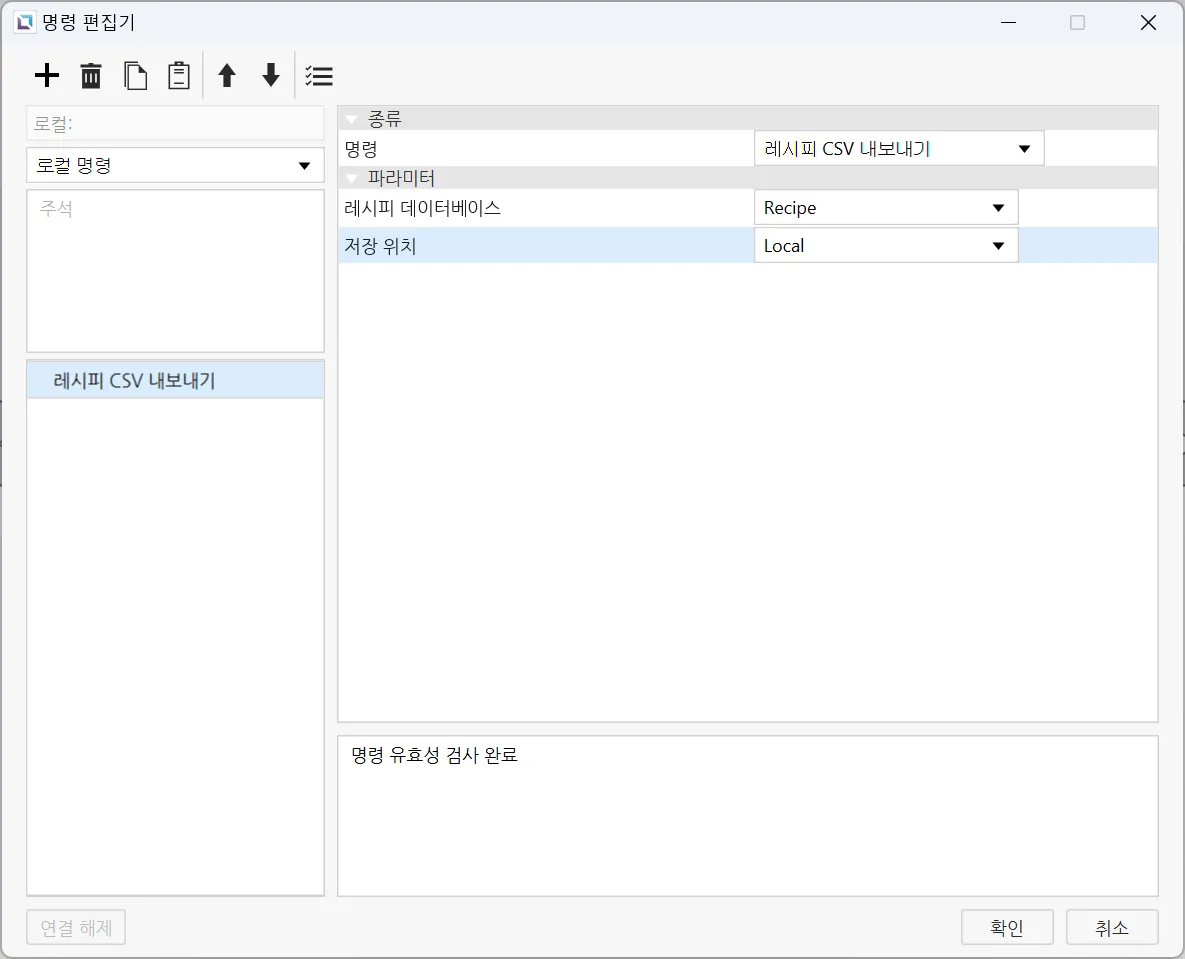
Task: Select the 저장 위치 parameter row
Action: coord(545,246)
